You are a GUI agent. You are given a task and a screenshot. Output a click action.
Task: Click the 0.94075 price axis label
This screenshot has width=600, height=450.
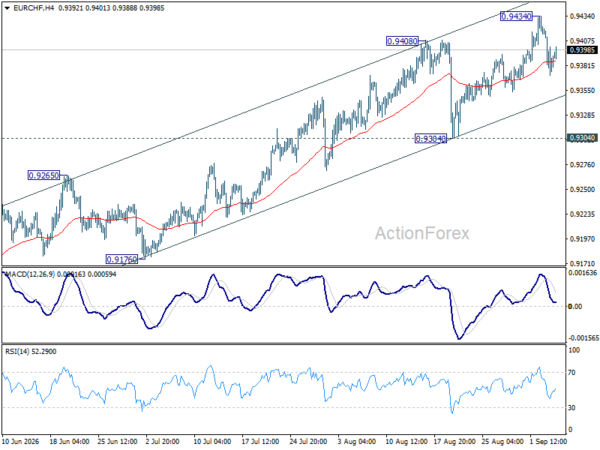(x=582, y=41)
